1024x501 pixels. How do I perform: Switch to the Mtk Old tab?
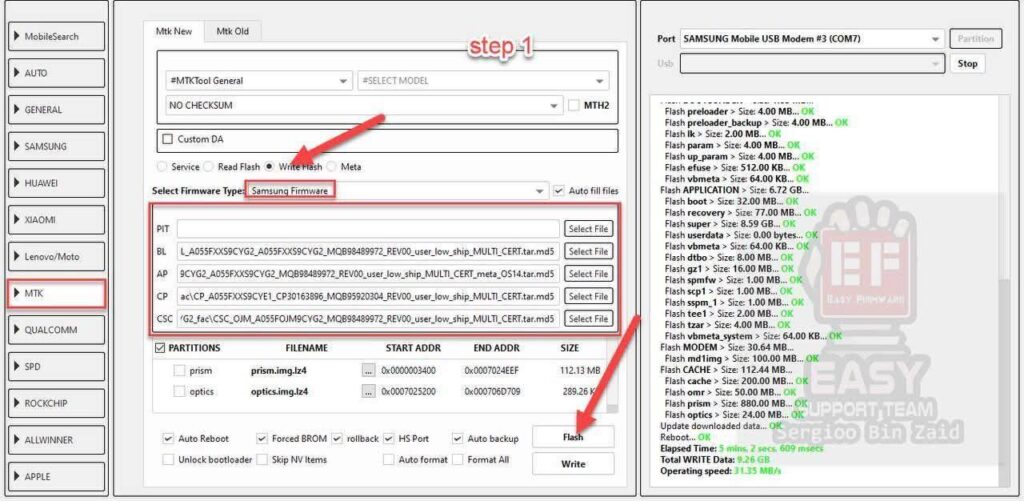pyautogui.click(x=232, y=31)
